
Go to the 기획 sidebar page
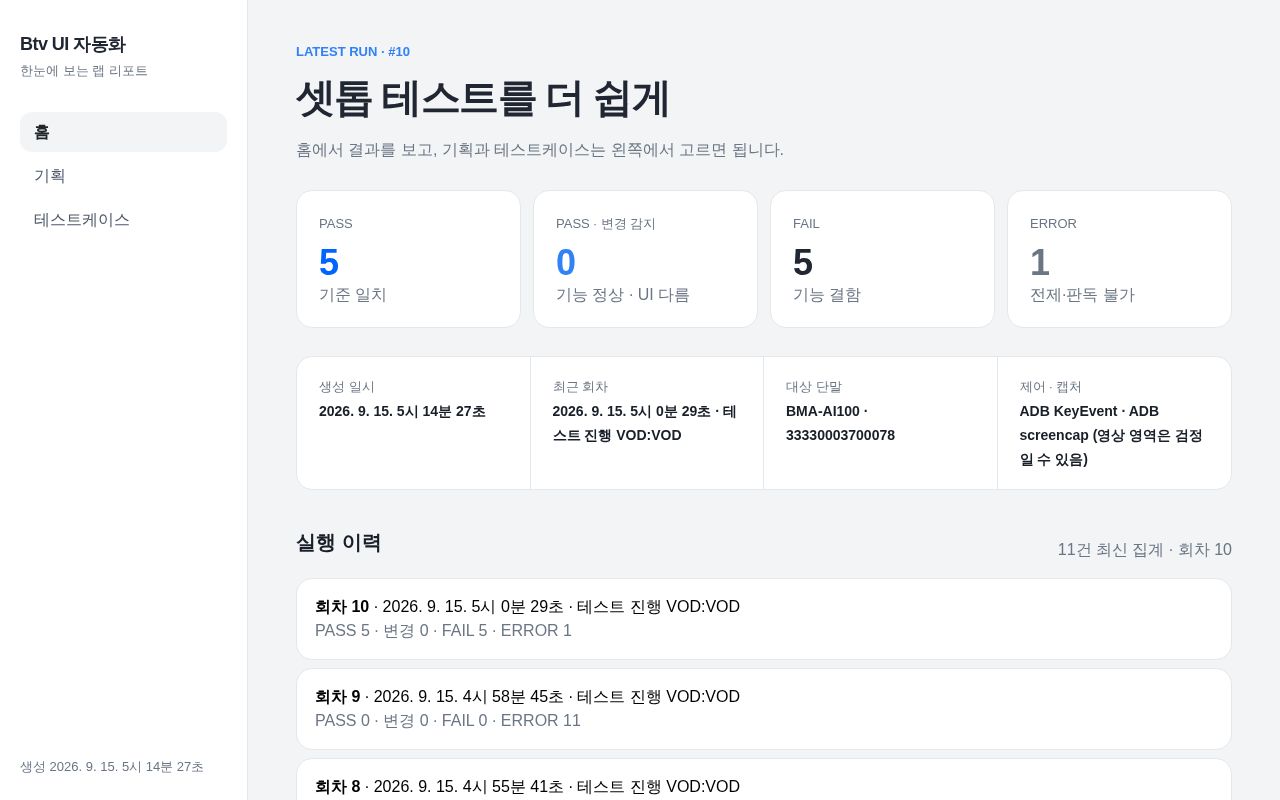pos(123,176)
